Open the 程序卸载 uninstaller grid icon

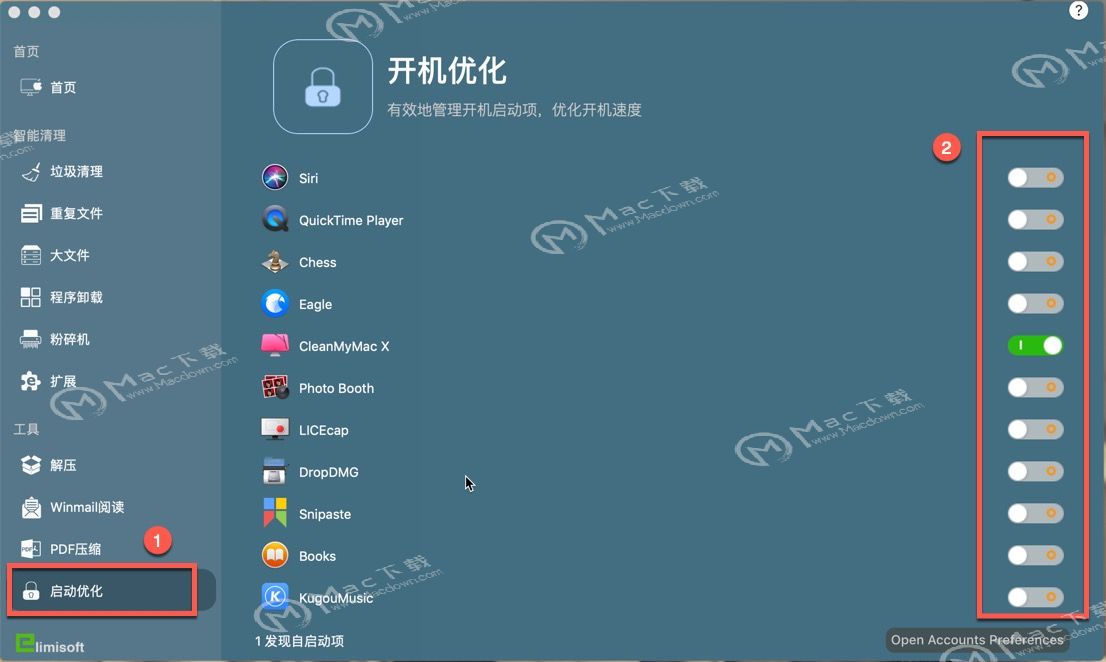pos(31,297)
